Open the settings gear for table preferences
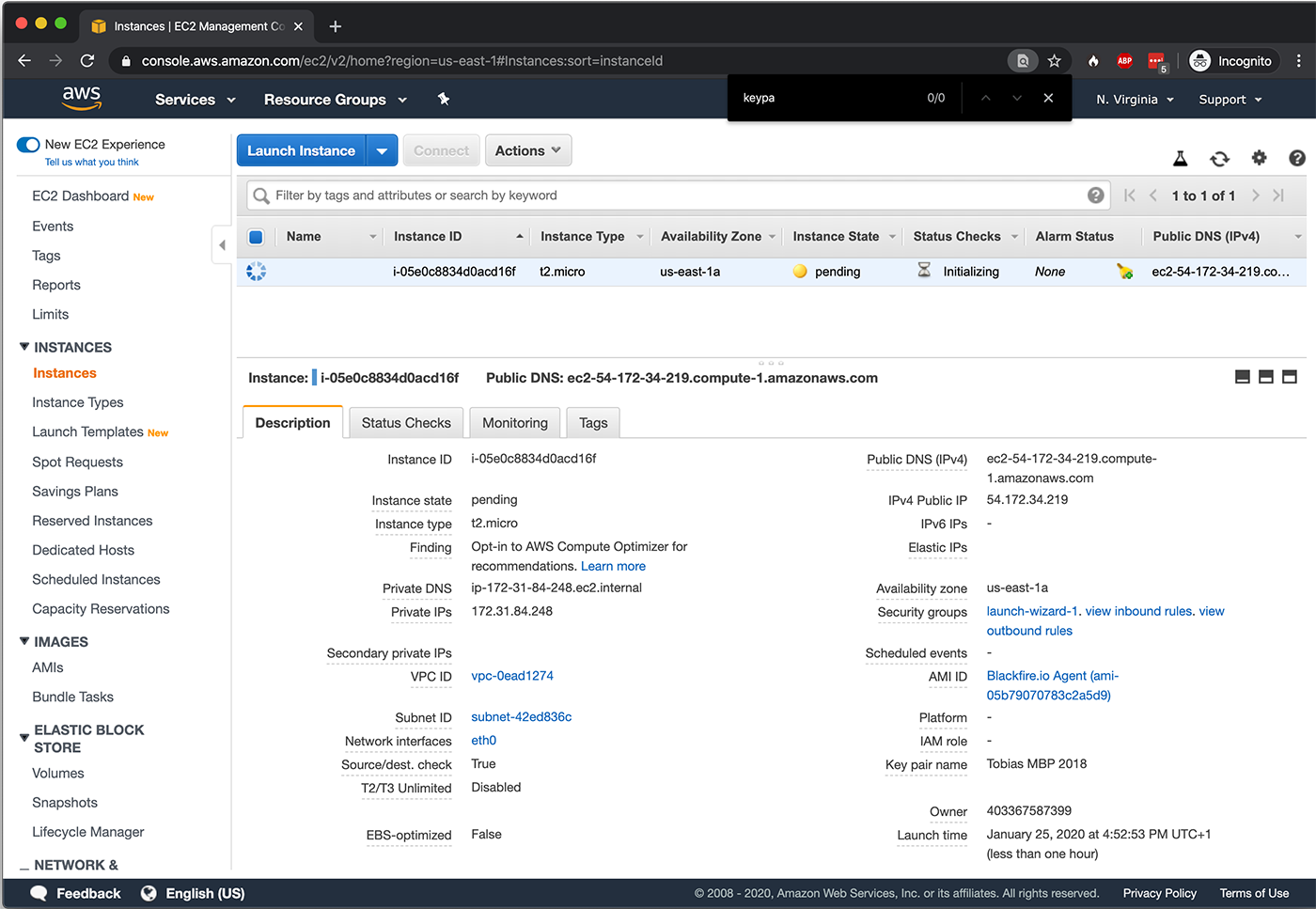The width and height of the screenshot is (1316, 909). (x=1259, y=158)
